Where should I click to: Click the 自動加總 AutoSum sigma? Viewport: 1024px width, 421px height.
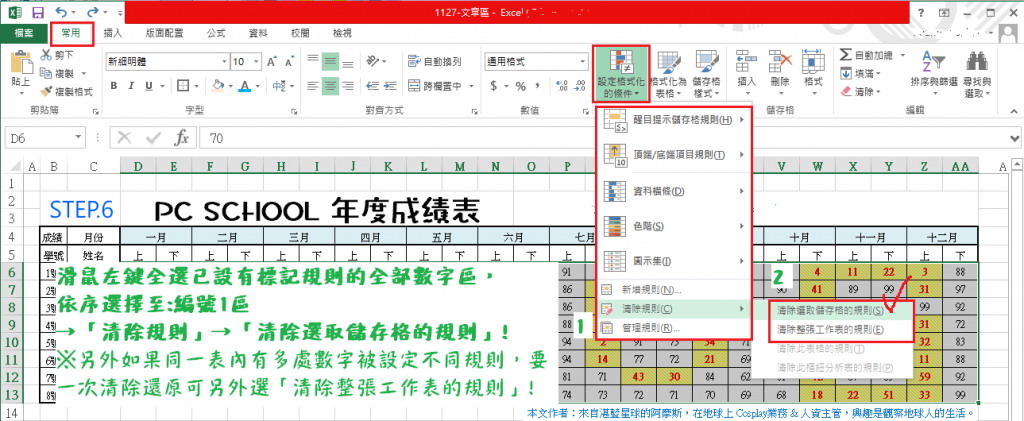click(866, 55)
